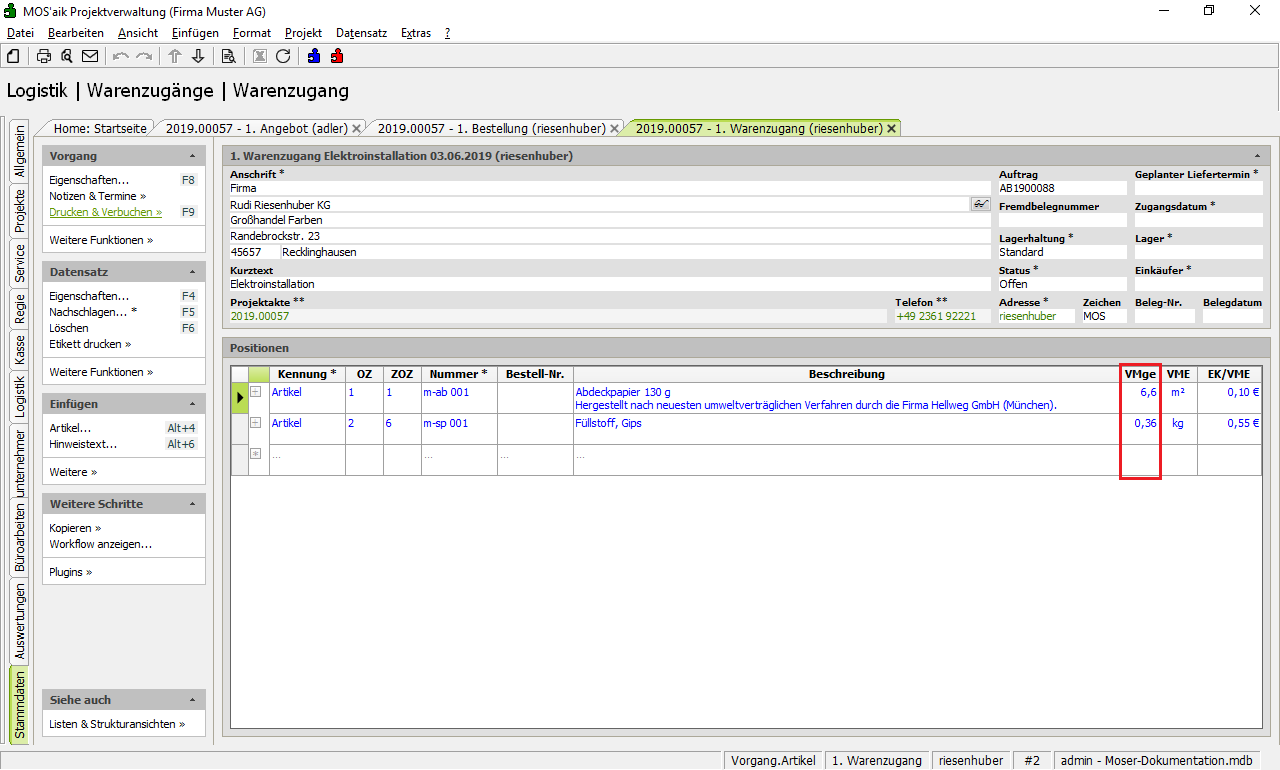This screenshot has height=770, width=1280.
Task: Open the Projekt menu
Action: click(x=303, y=33)
